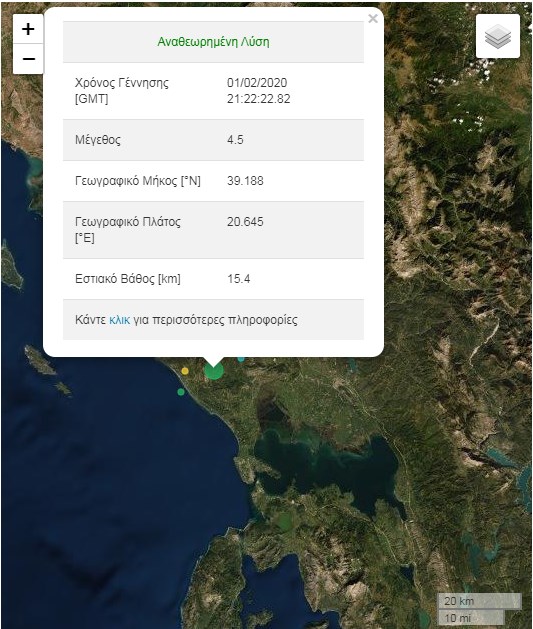Zoom out with the minus button
The image size is (533, 629).
[x=28, y=59]
